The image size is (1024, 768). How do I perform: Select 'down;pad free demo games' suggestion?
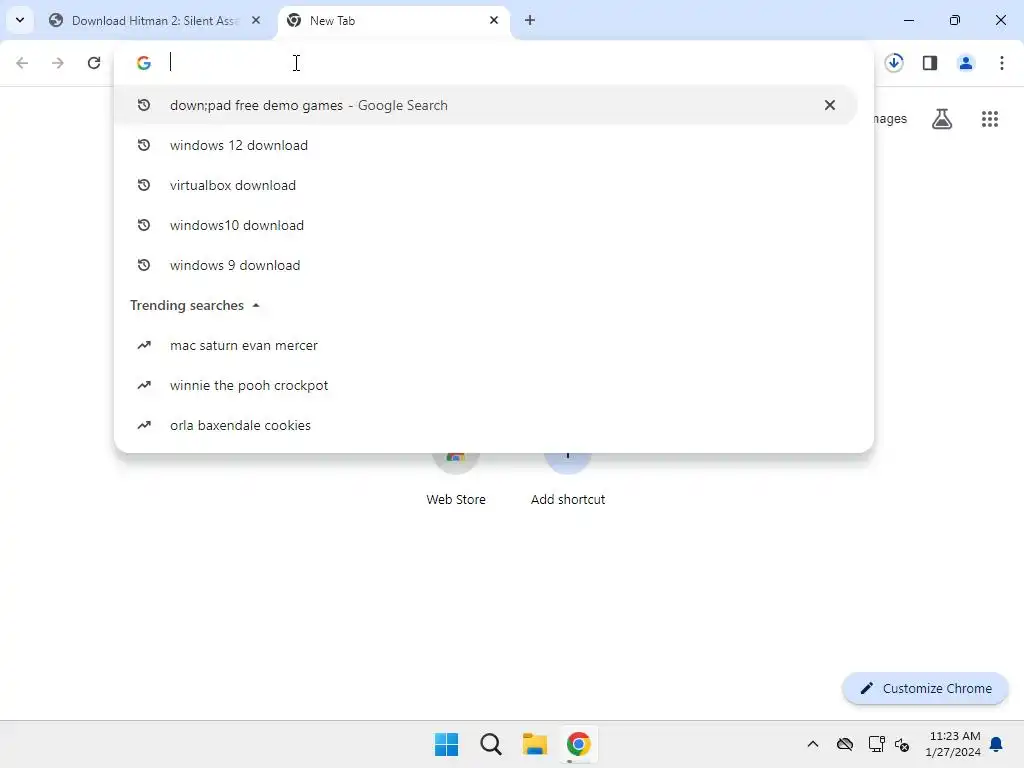tap(486, 105)
